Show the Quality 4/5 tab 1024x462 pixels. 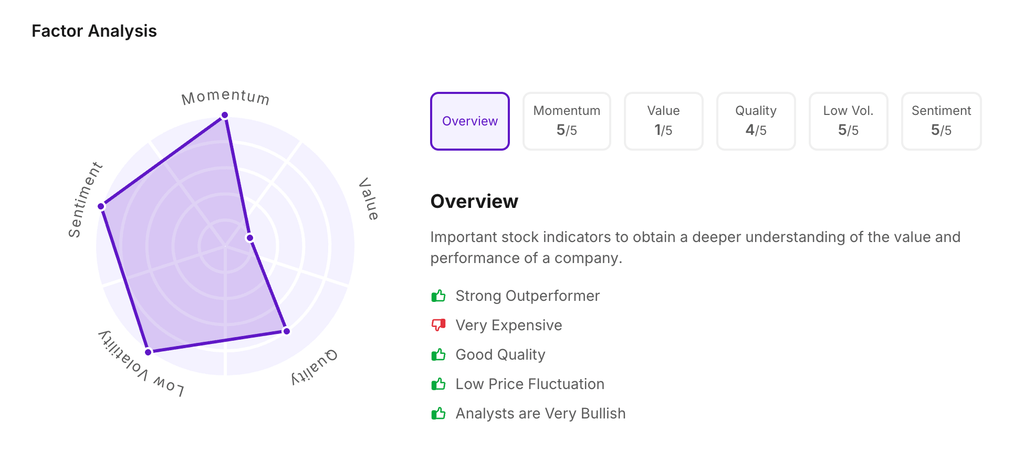point(756,121)
